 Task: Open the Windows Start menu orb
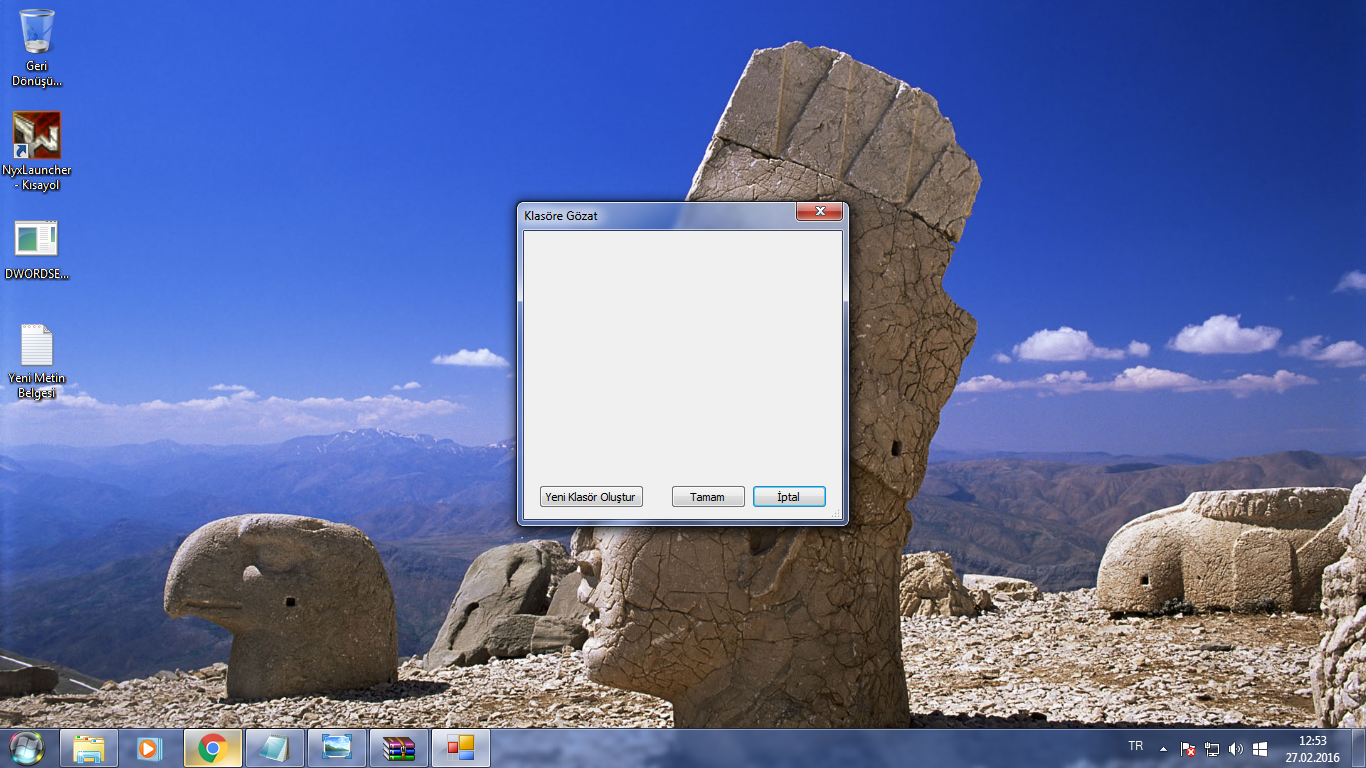[x=27, y=748]
